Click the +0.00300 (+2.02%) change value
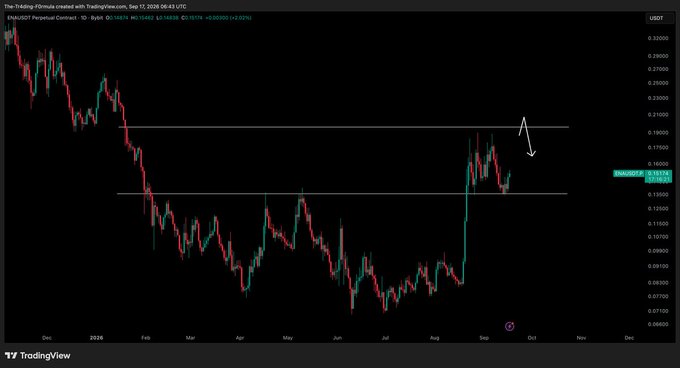The image size is (680, 368). (228, 18)
